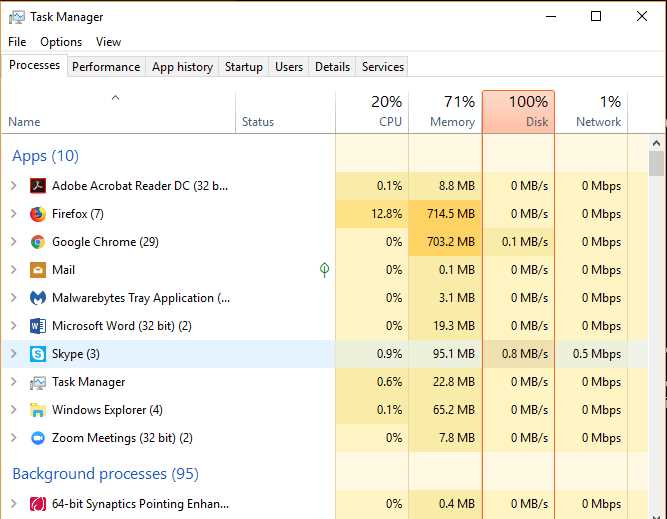Click Zoom Meetings' 7.8 MB memory value
The image size is (667, 519).
(x=457, y=438)
